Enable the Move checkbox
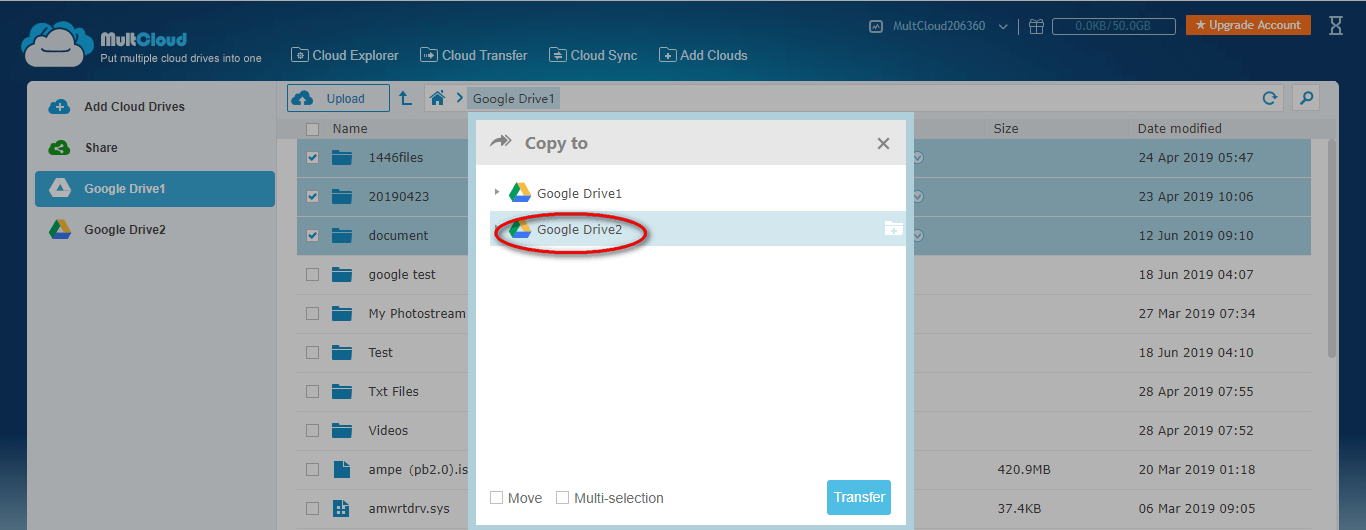The width and height of the screenshot is (1366, 530). point(497,498)
